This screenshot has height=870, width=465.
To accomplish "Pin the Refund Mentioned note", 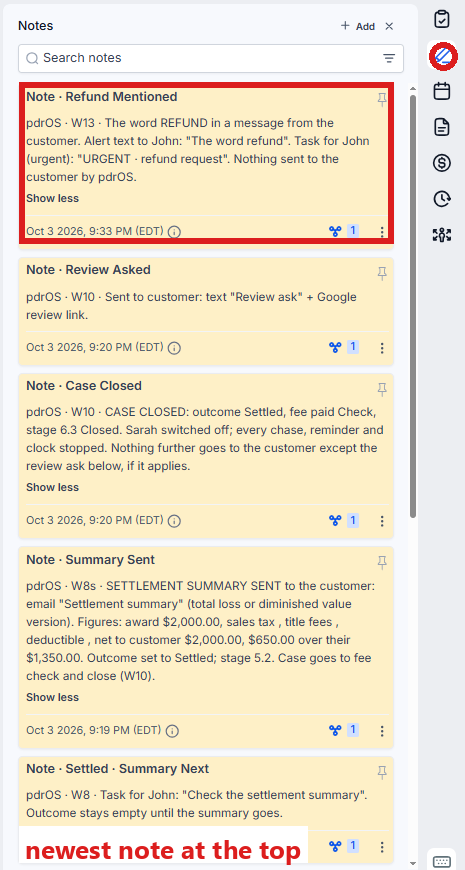I will [x=382, y=100].
